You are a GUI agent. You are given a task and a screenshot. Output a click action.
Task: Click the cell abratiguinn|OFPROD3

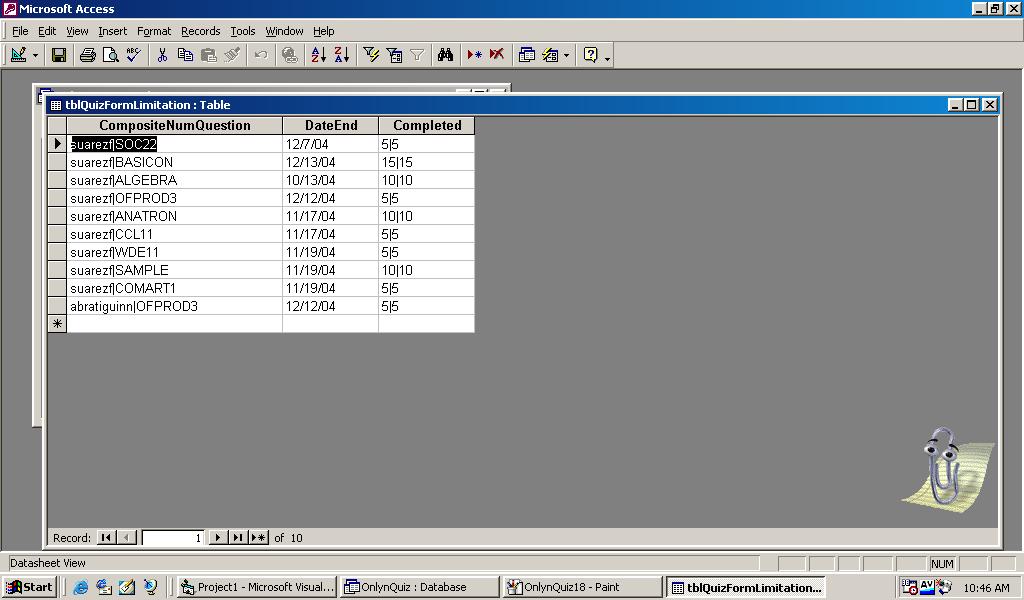click(174, 306)
